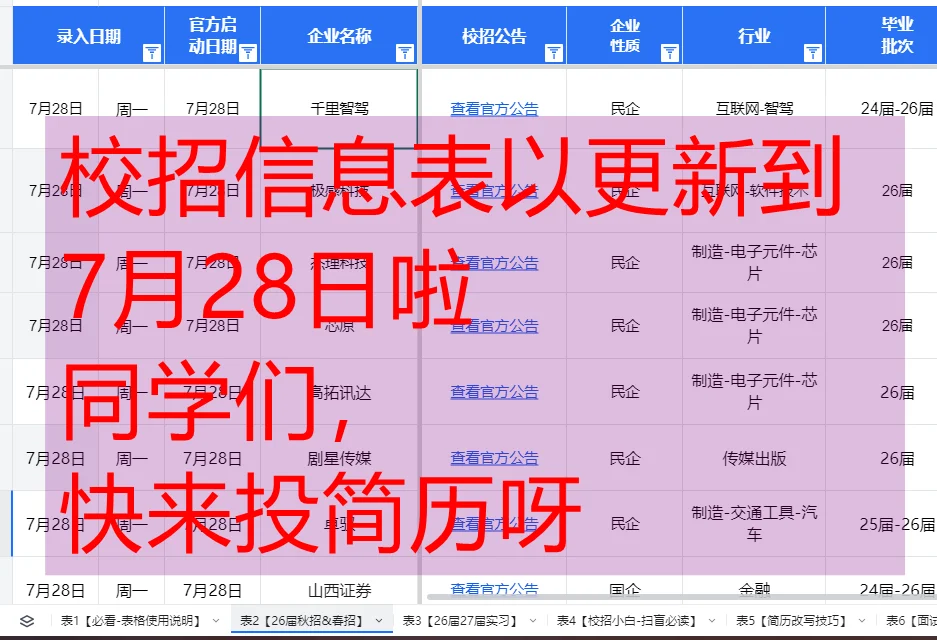Open 查看官方公告 link for 剧星传媒

pyautogui.click(x=494, y=458)
